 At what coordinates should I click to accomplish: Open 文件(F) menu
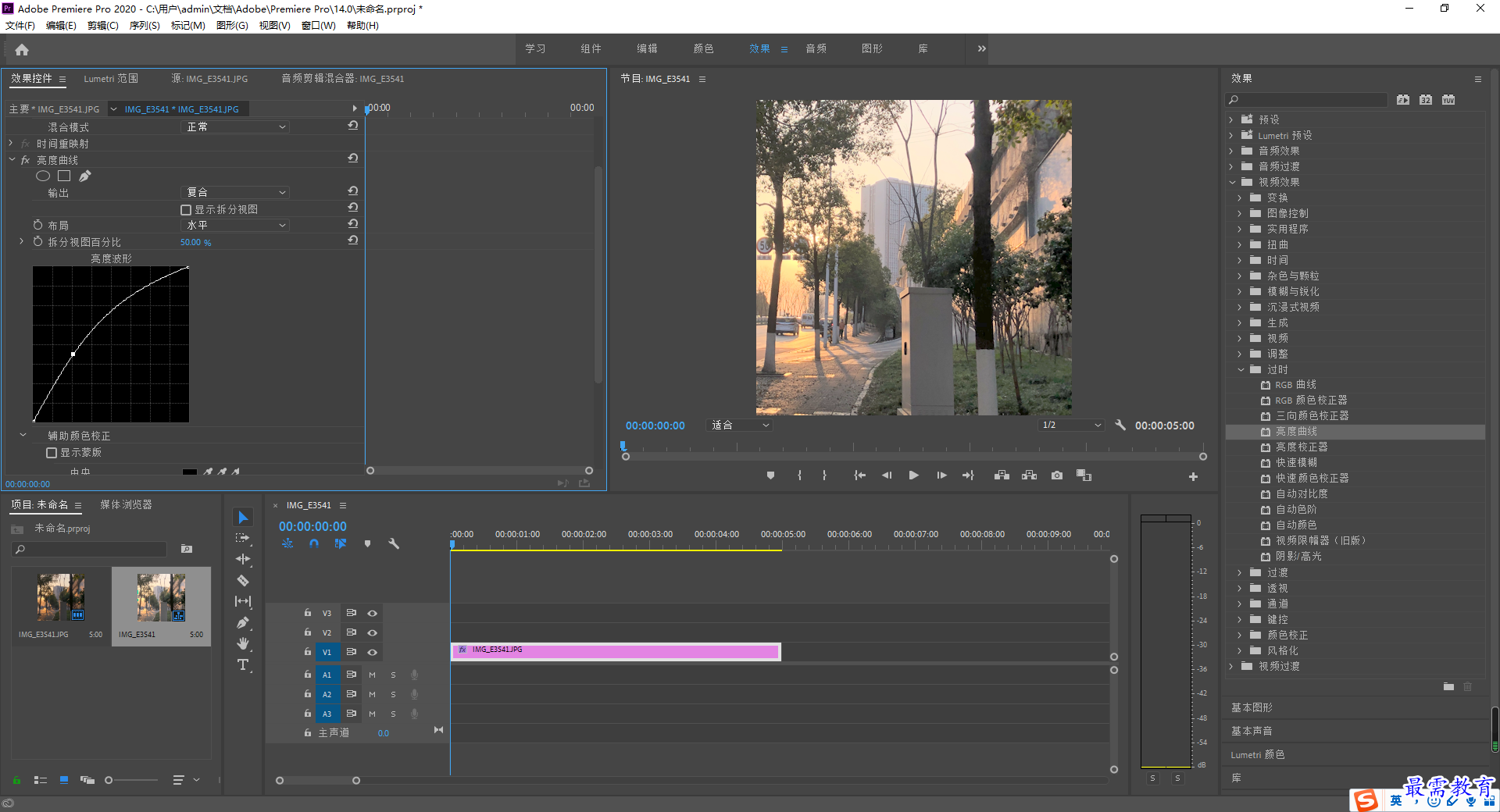click(20, 26)
